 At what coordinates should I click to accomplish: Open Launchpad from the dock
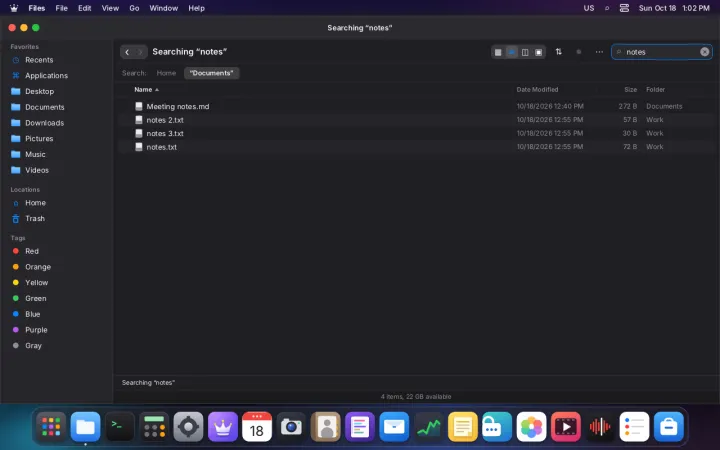[x=51, y=427]
